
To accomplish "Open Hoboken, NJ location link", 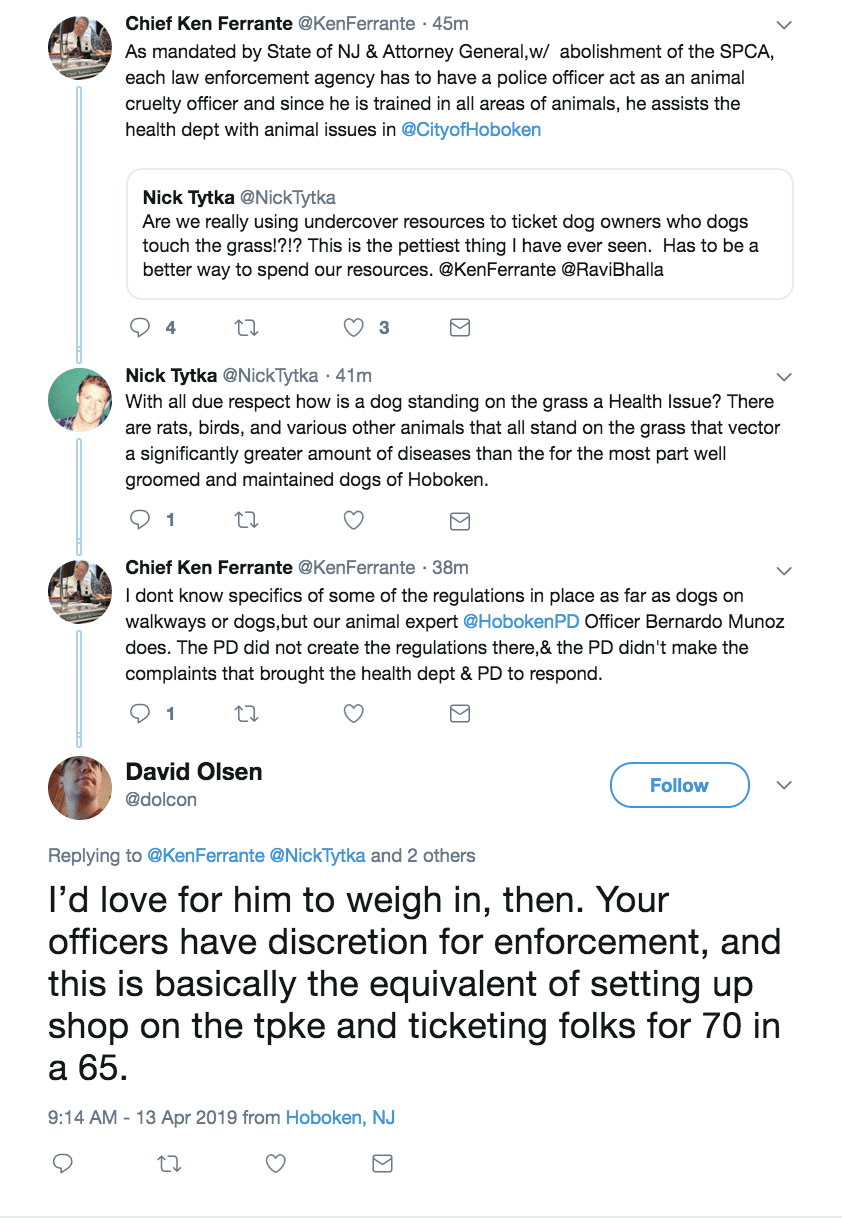I will click(x=340, y=1117).
